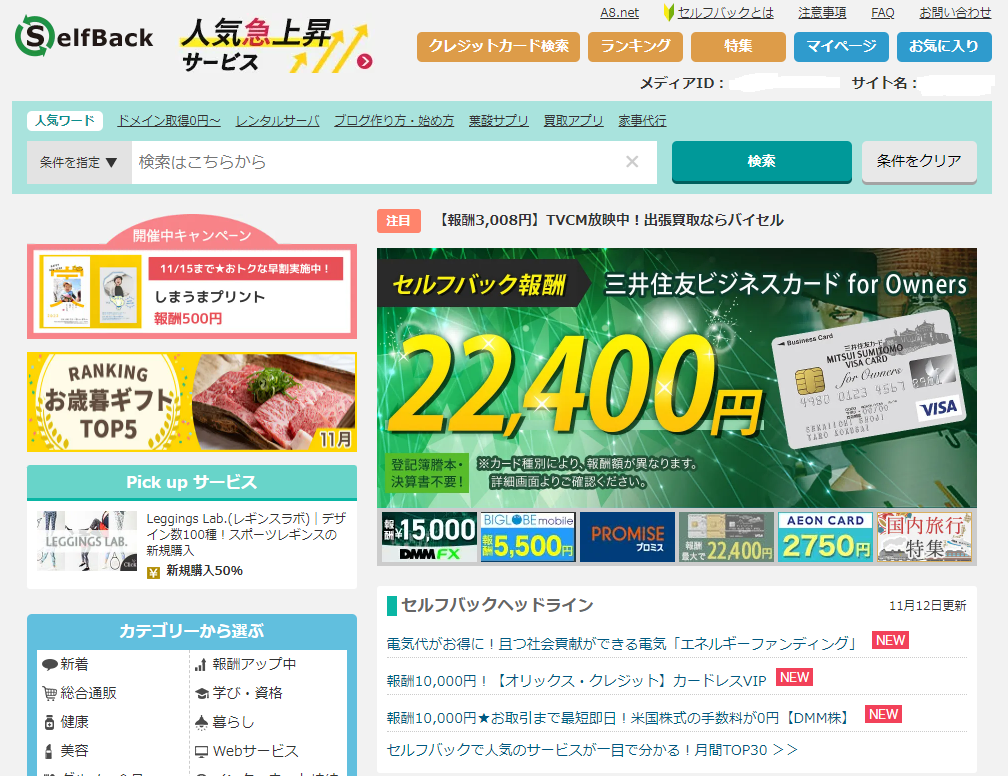Click the 注目 orange badge

[x=399, y=221]
